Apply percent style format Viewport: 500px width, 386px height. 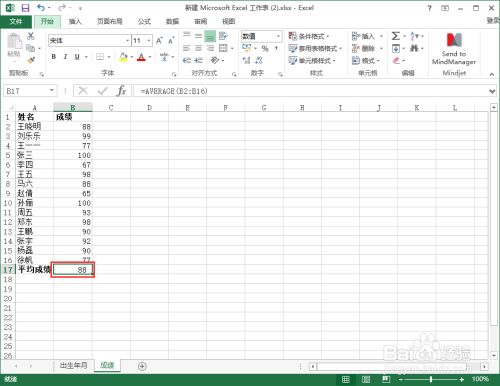point(265,49)
